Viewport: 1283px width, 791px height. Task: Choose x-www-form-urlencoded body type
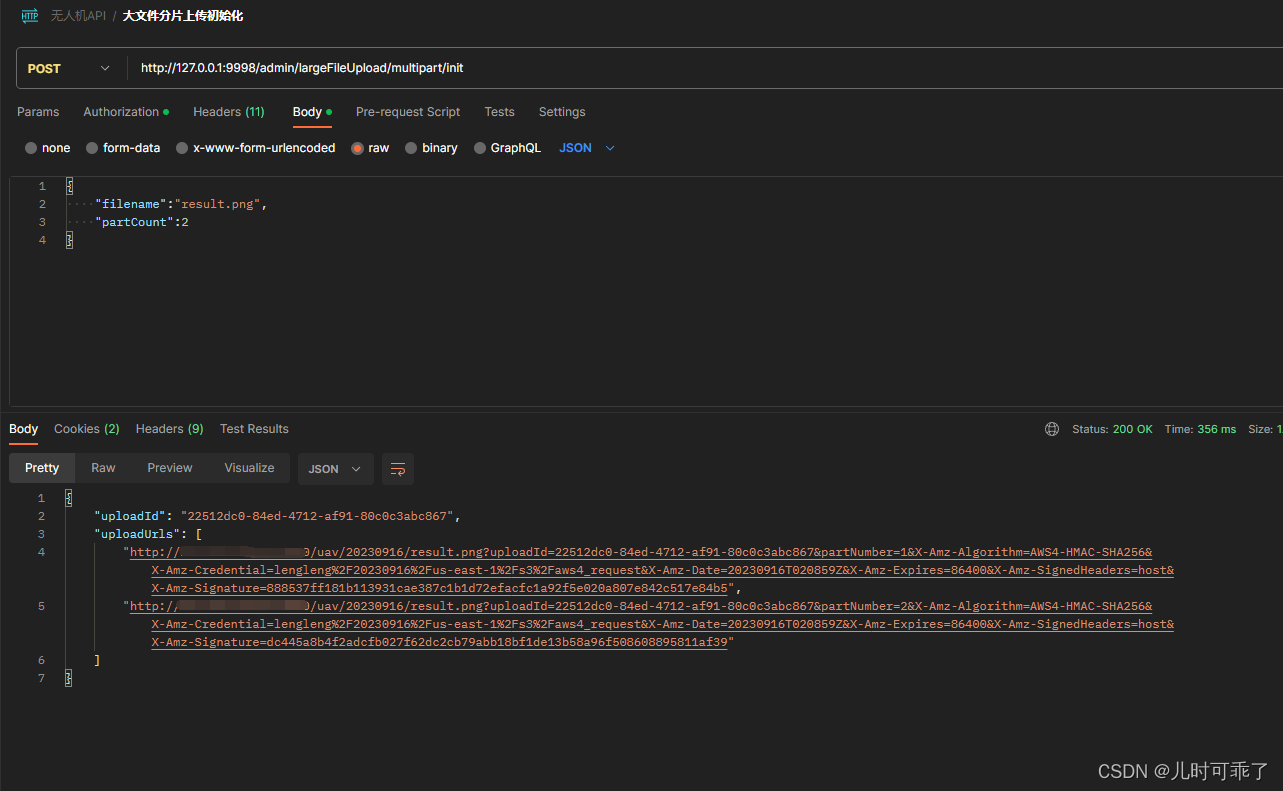[x=182, y=148]
